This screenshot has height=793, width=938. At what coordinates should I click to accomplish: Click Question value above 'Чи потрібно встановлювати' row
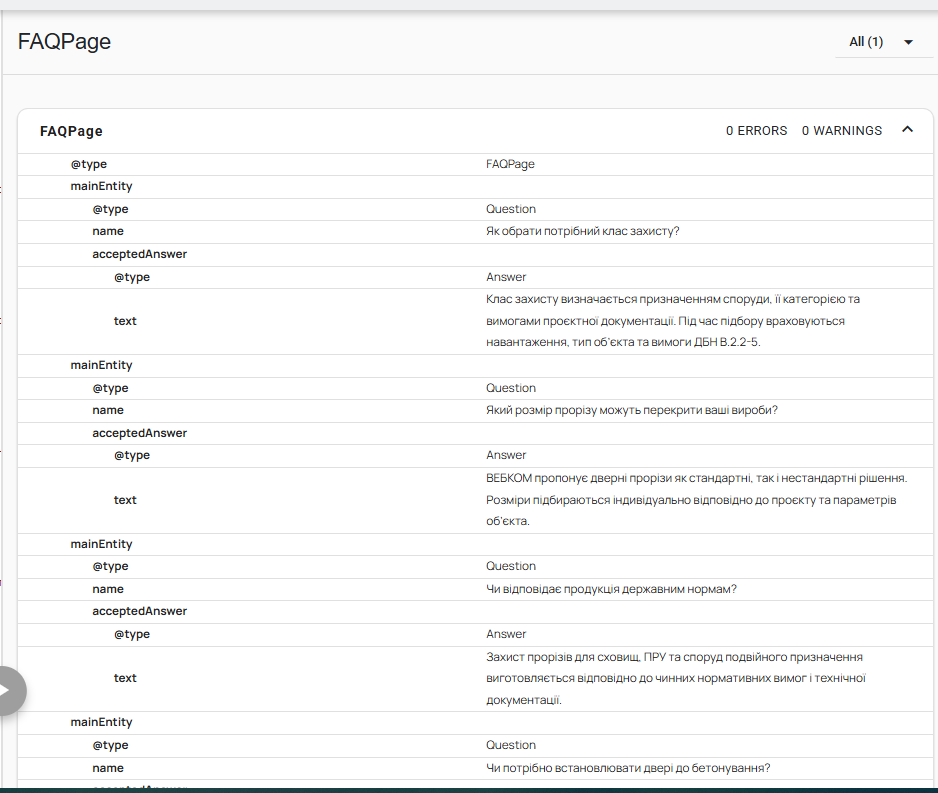[511, 745]
